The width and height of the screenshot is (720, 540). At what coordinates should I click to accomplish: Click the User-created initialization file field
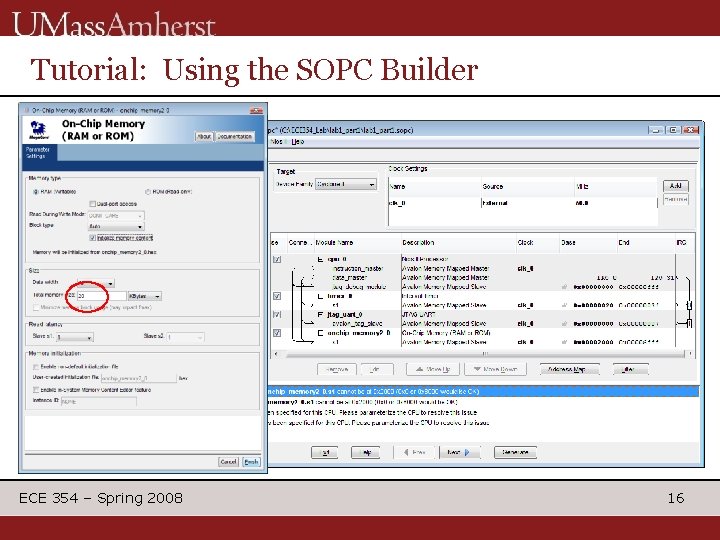138,378
